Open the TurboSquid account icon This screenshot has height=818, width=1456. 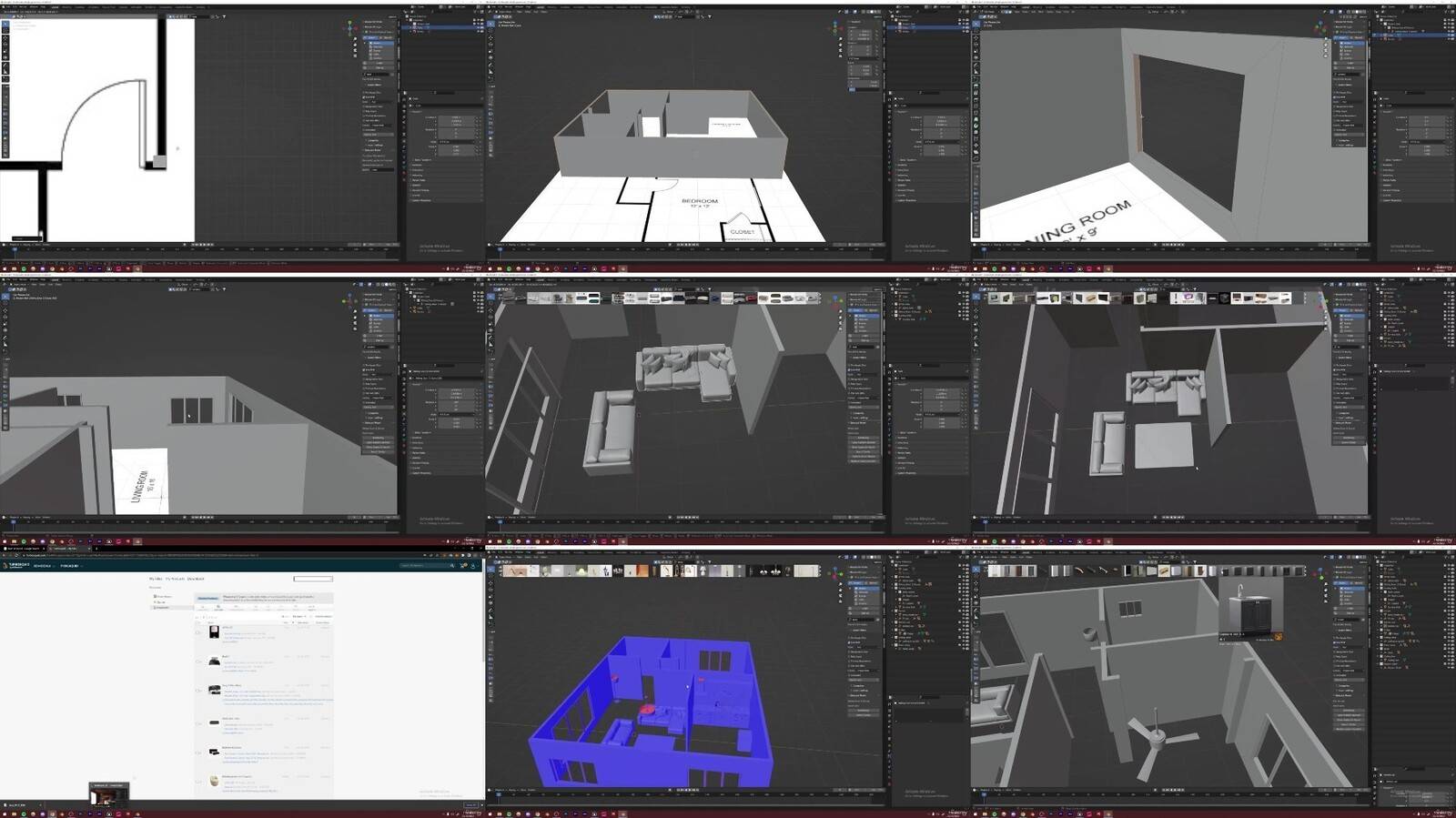tap(473, 566)
